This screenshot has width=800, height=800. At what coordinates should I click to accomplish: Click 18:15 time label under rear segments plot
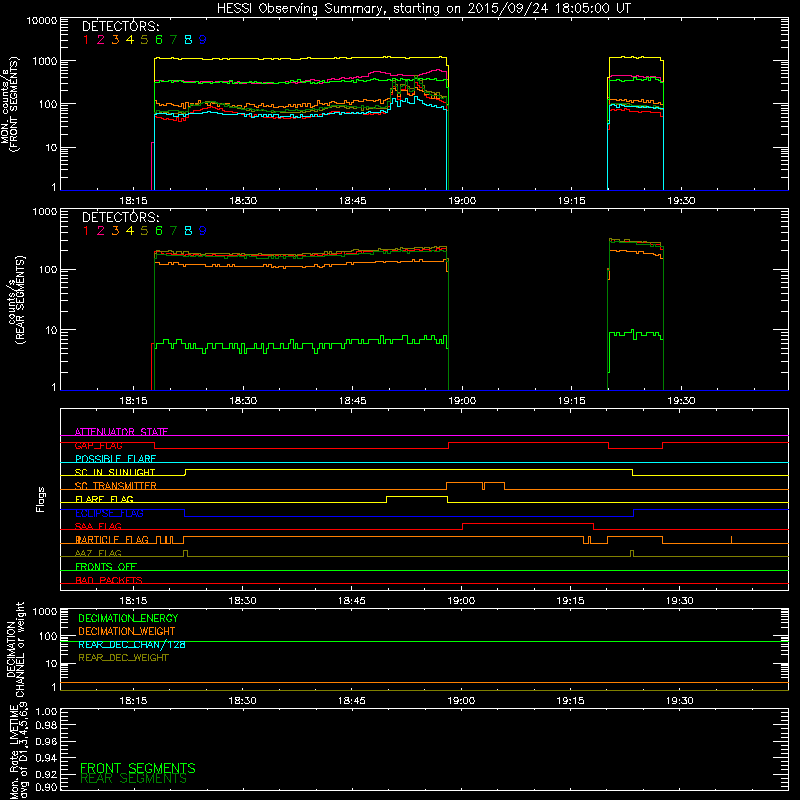(x=133, y=401)
